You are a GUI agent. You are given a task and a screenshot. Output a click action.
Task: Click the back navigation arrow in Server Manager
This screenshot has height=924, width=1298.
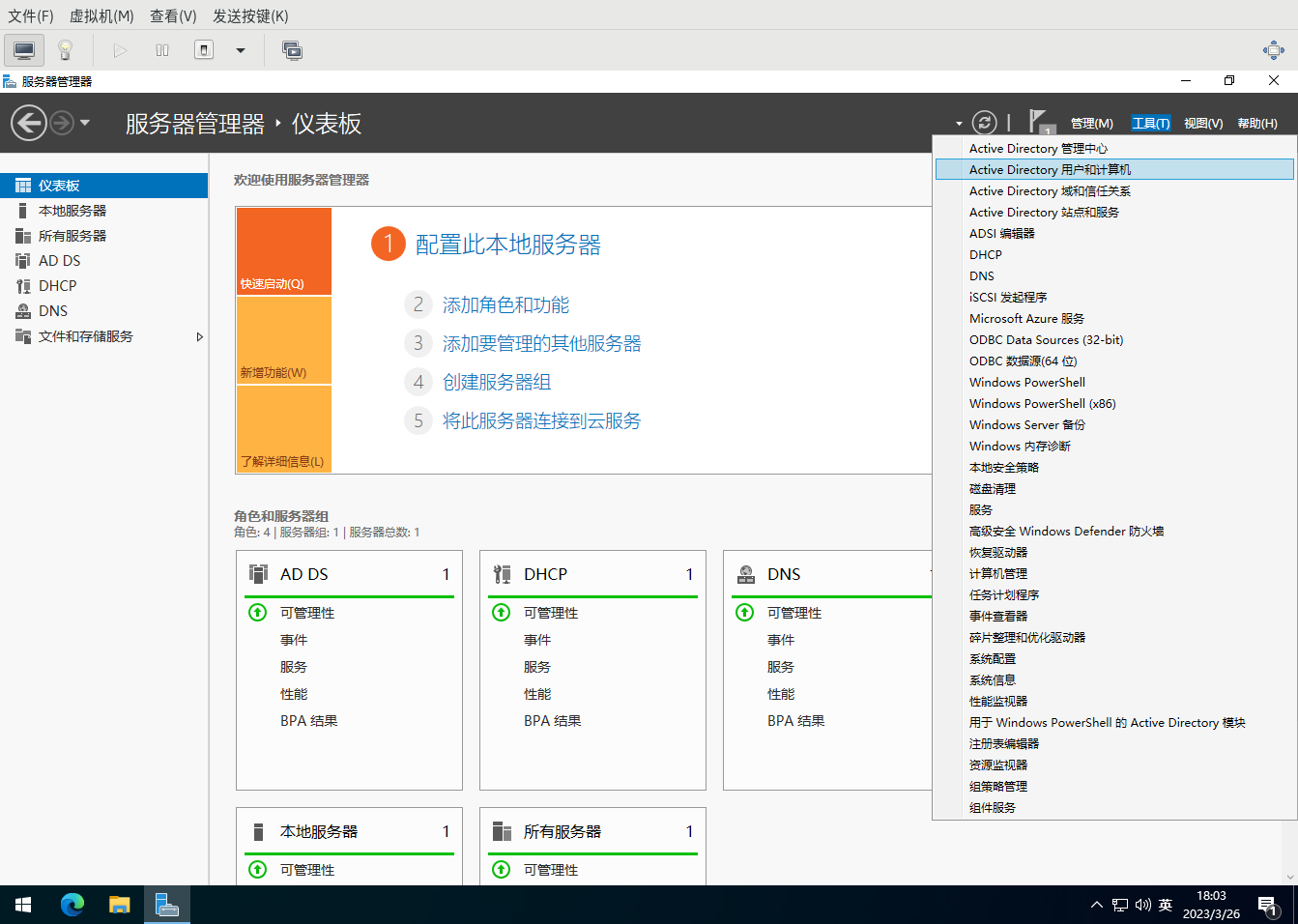[x=29, y=123]
